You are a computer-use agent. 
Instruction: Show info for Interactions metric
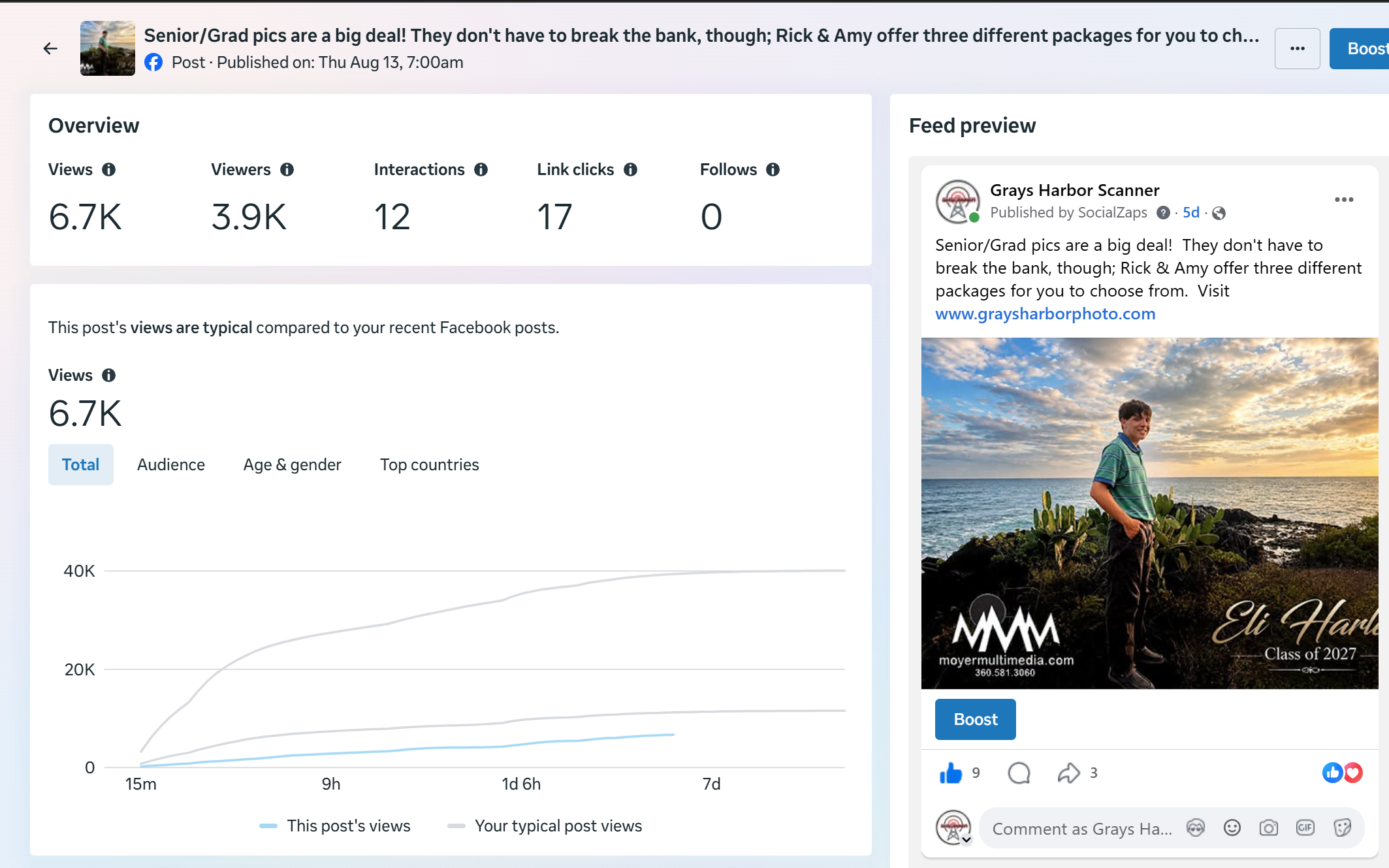coord(481,170)
